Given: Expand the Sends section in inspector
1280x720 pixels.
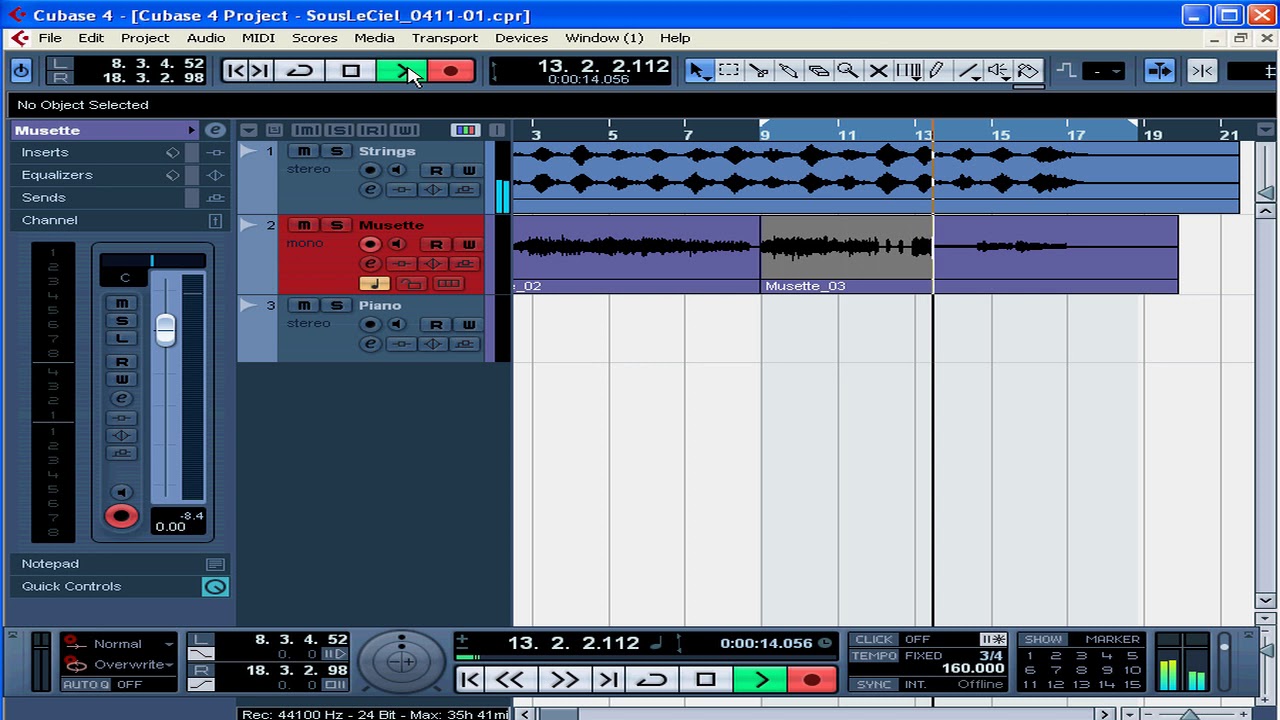Looking at the screenshot, I should [x=43, y=197].
